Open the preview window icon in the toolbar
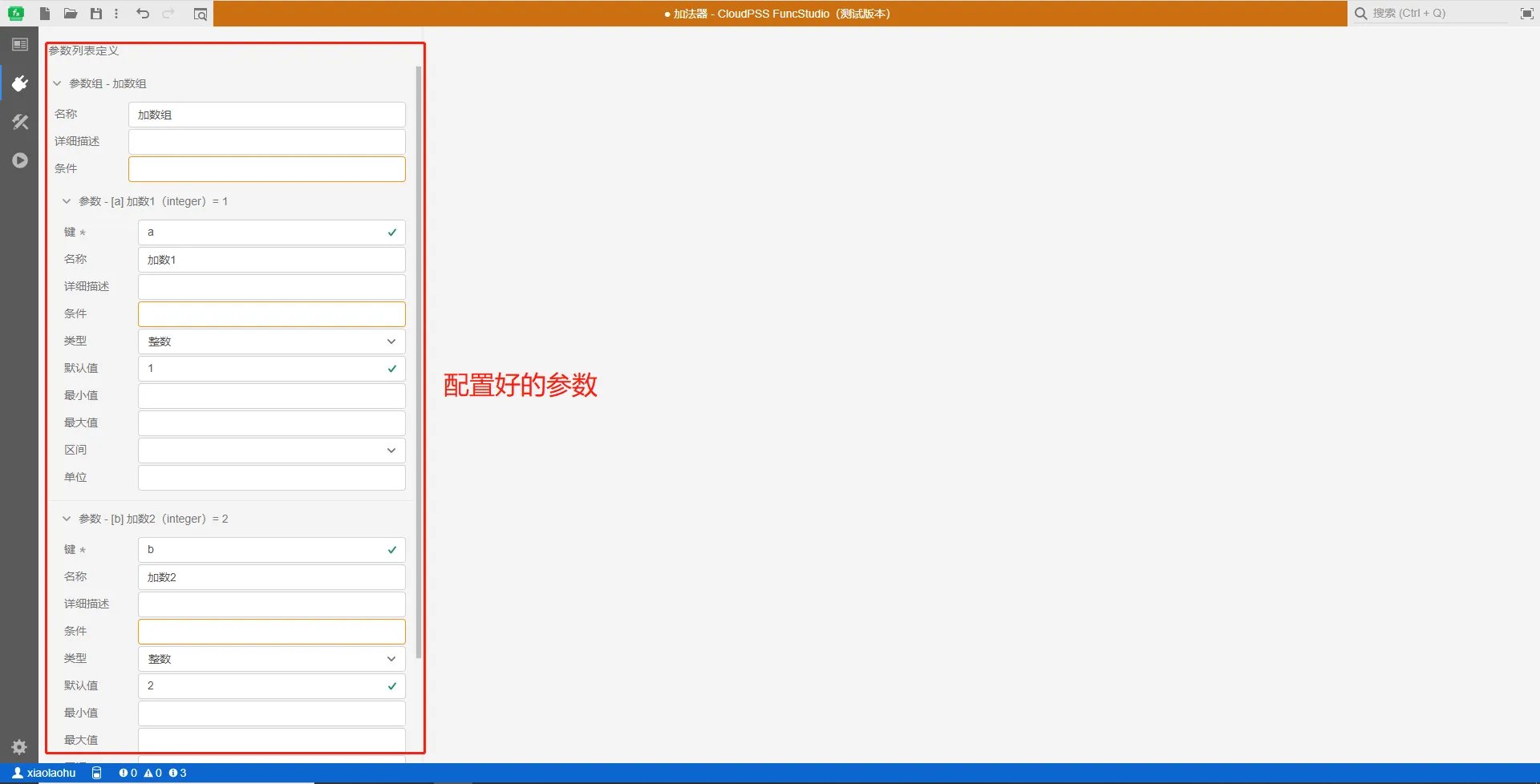 [201, 14]
